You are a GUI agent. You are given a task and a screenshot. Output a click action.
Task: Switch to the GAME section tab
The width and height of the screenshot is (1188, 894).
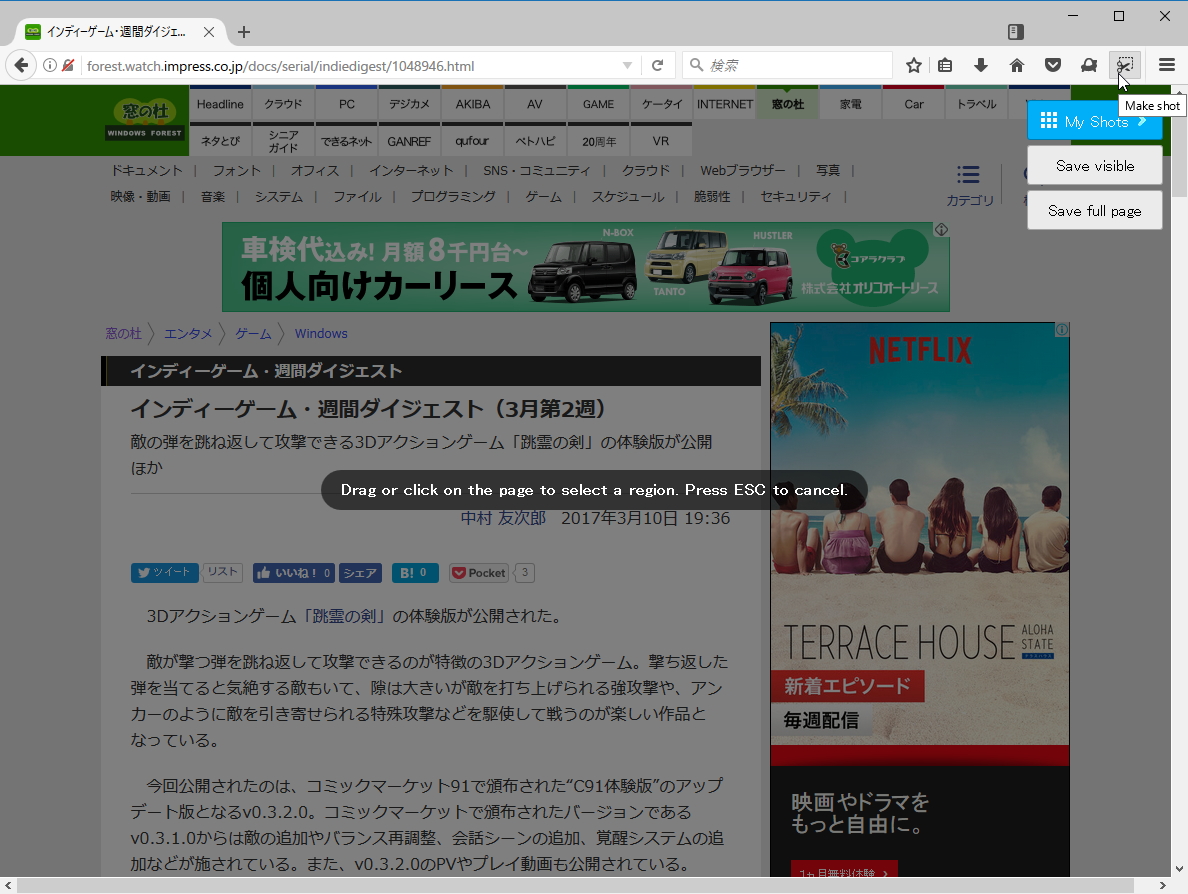(597, 103)
